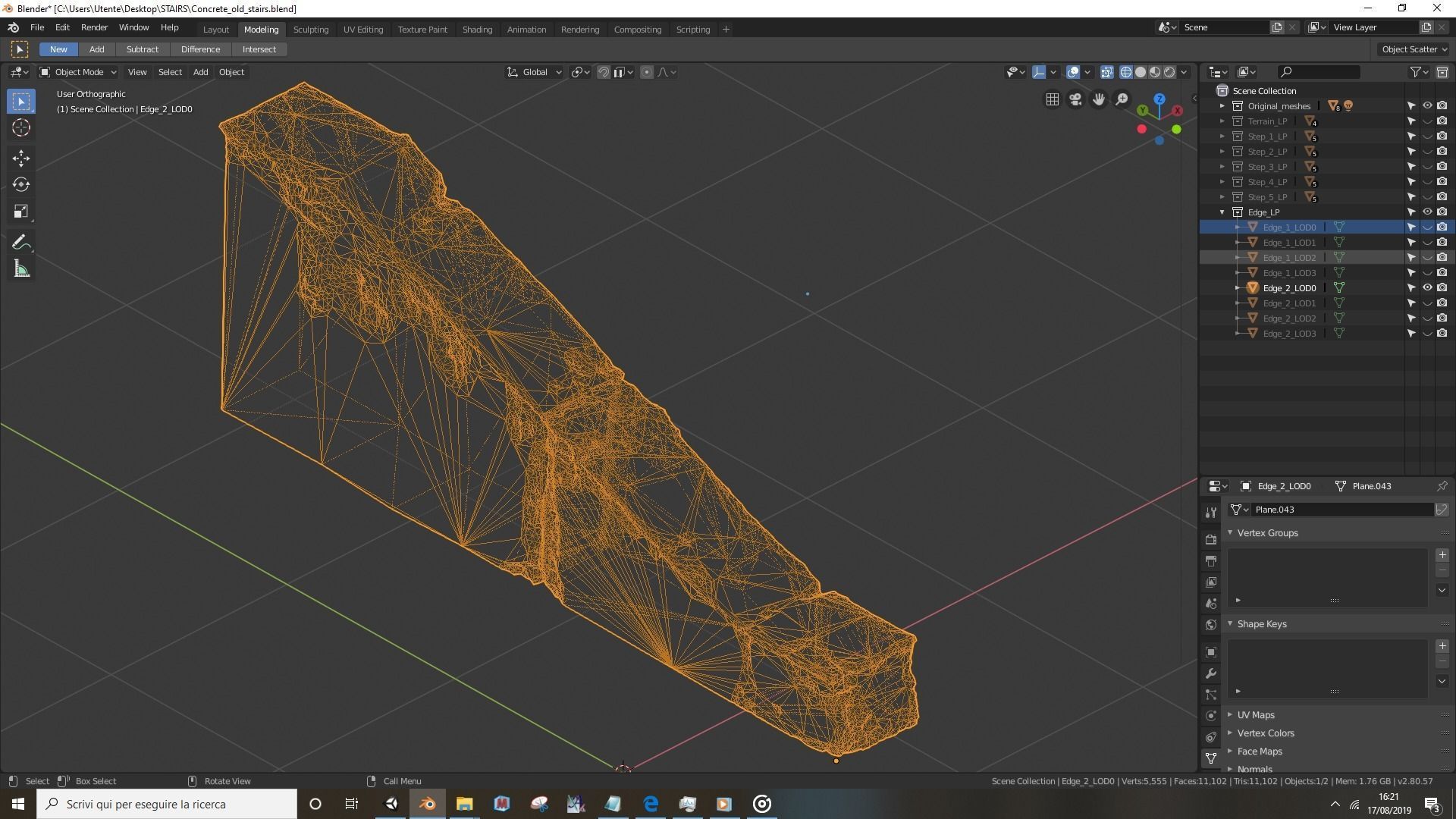
Task: Click the Windows taskbar search field
Action: coord(167,804)
